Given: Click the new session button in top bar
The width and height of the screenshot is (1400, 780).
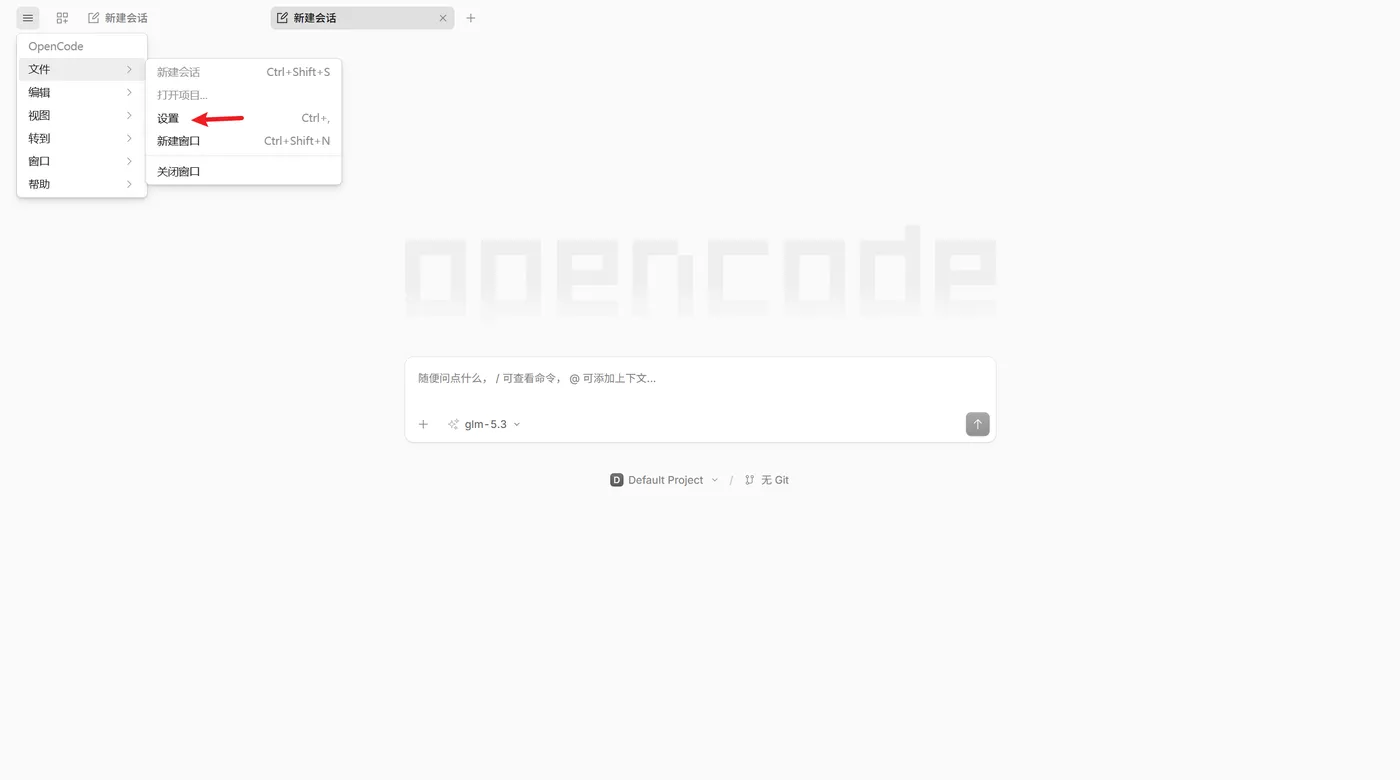Looking at the screenshot, I should point(118,18).
